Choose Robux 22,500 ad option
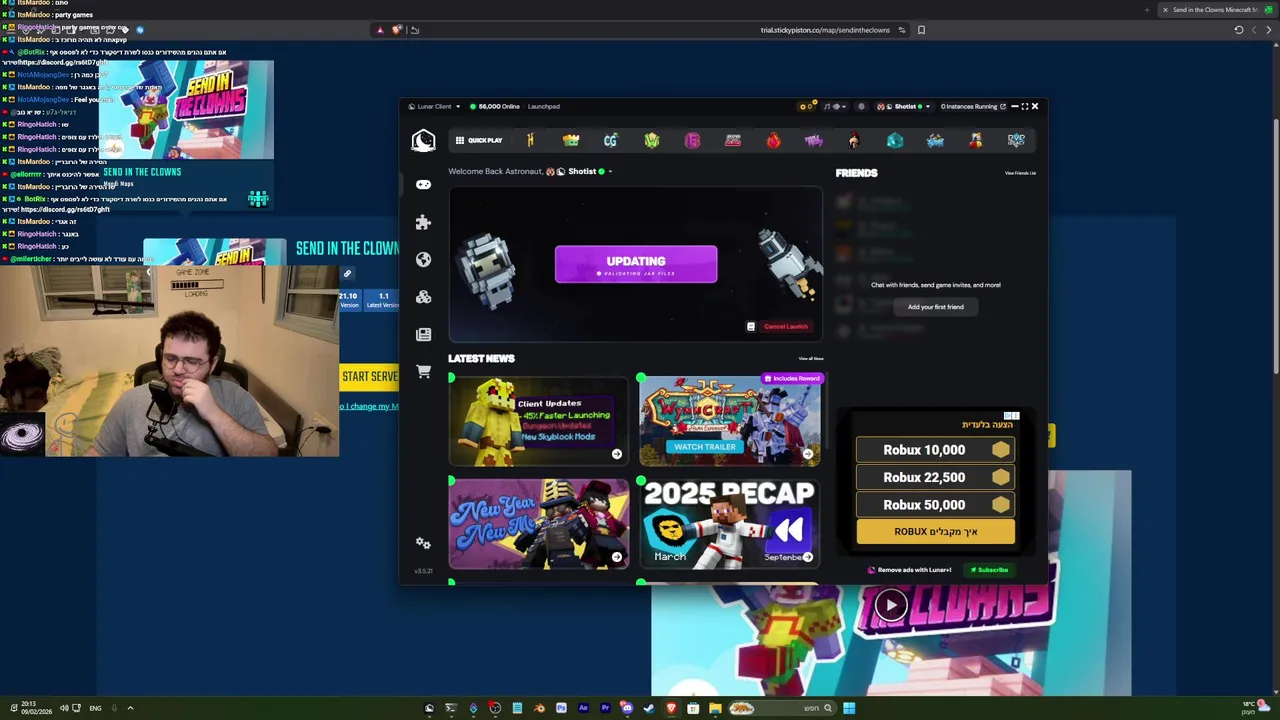The width and height of the screenshot is (1280, 720). [936, 478]
